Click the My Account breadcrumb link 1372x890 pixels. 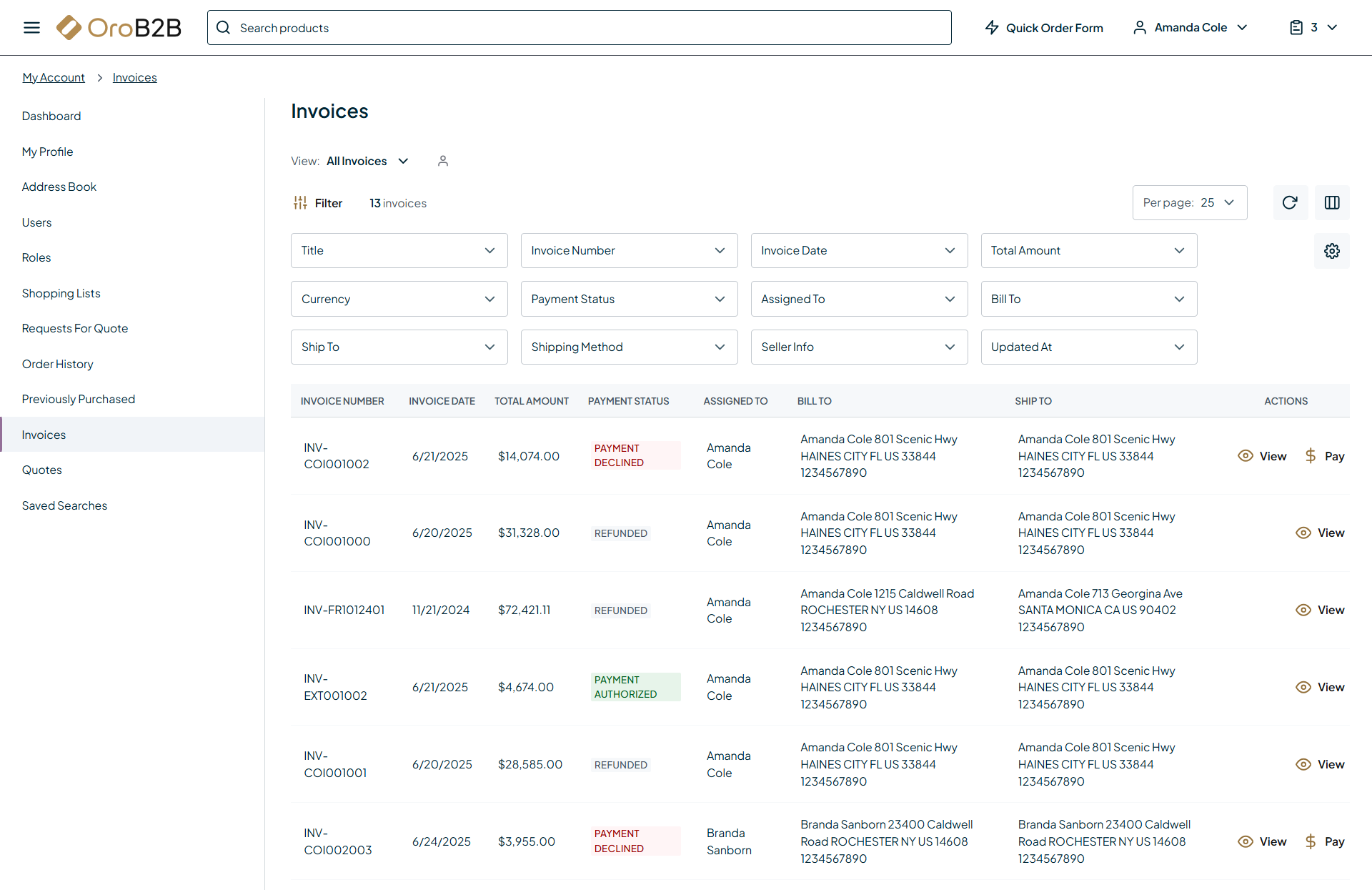point(54,77)
